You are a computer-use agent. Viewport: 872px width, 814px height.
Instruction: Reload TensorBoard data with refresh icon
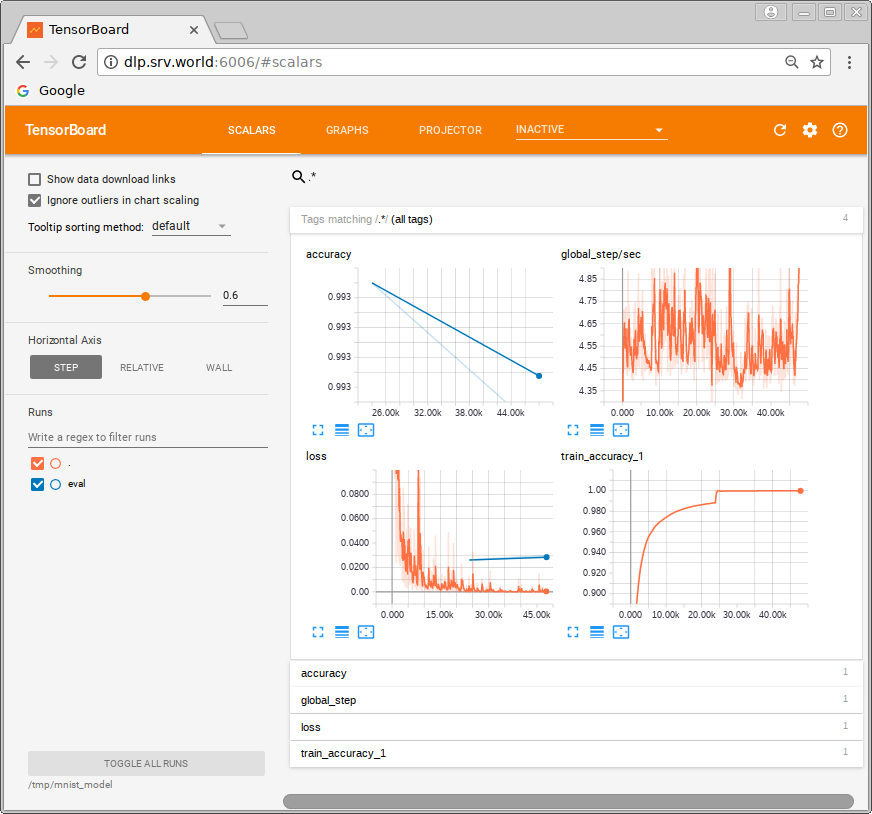tap(780, 130)
